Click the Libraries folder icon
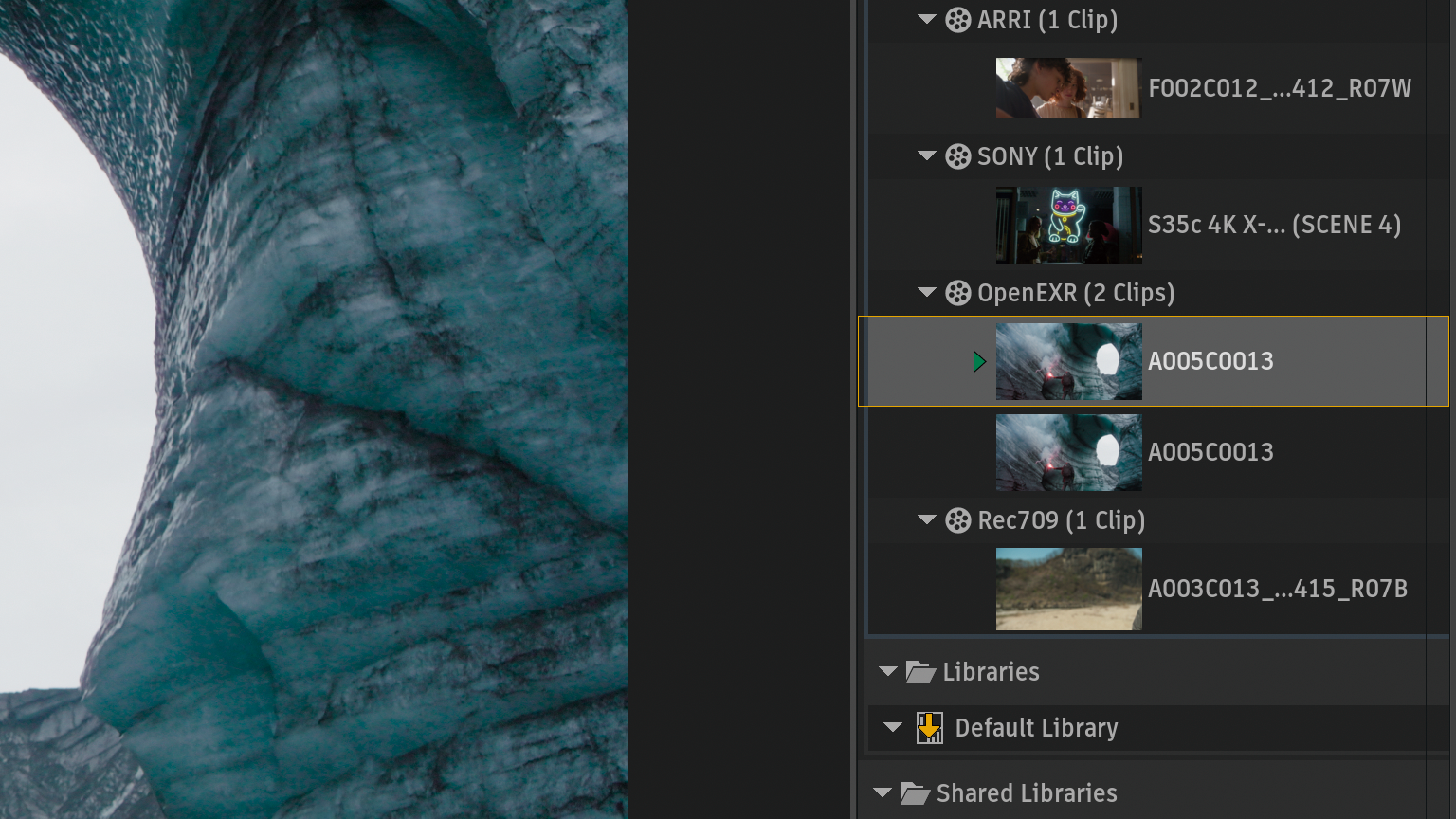Image resolution: width=1456 pixels, height=819 pixels. [920, 672]
